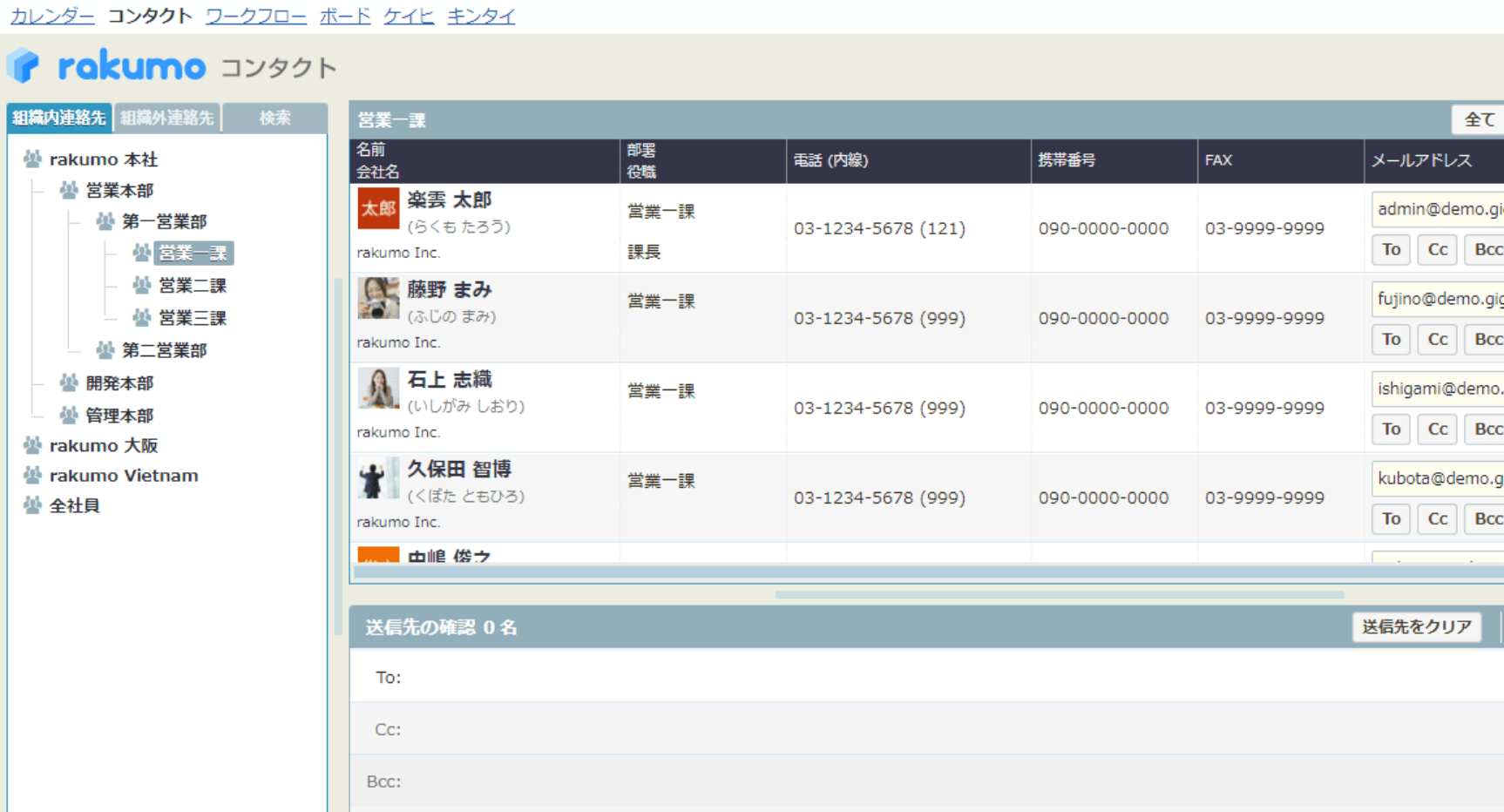
Task: Add 久保田 智博 to Cc recipients
Action: coord(1437,519)
